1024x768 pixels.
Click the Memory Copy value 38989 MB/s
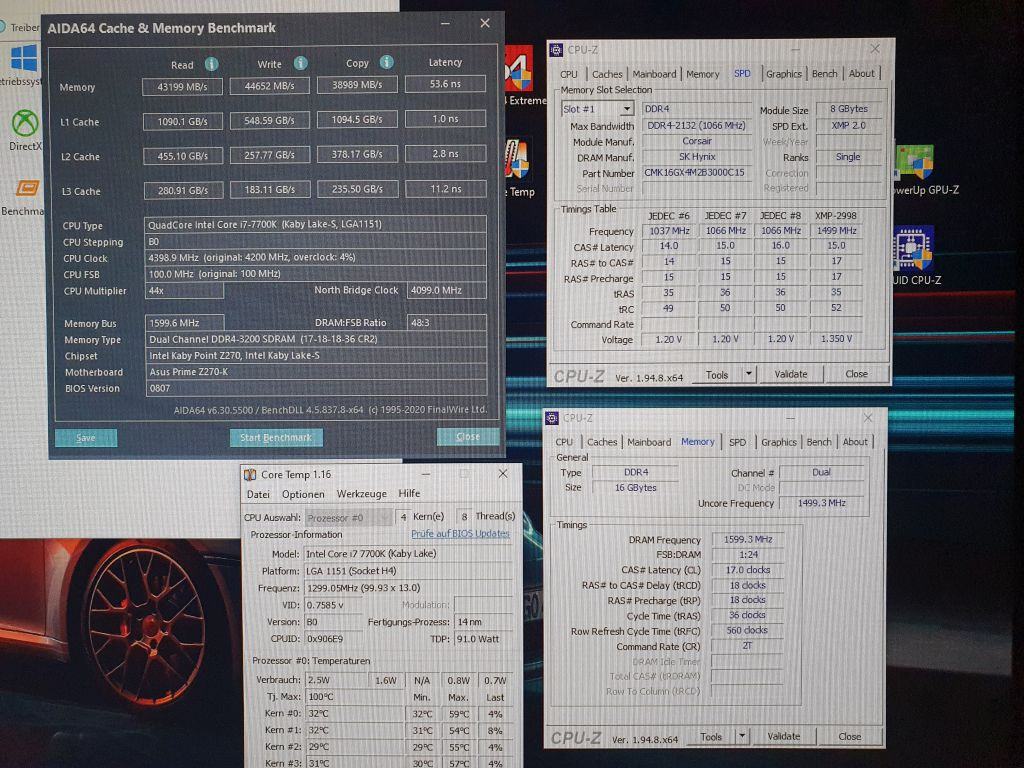(357, 85)
